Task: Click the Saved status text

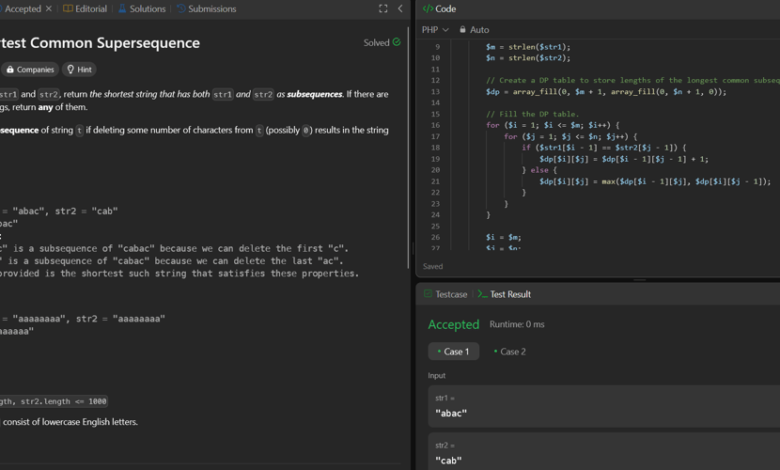Action: (433, 266)
